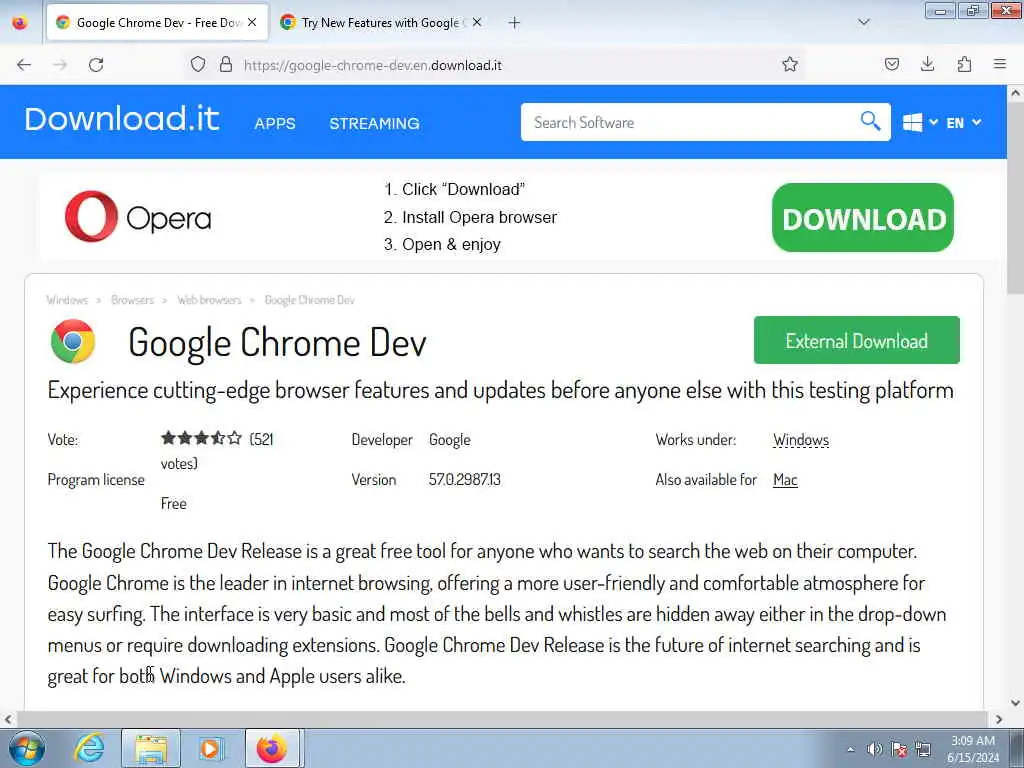Open the list all tabs dropdown
Viewport: 1024px width, 768px height.
coord(864,22)
